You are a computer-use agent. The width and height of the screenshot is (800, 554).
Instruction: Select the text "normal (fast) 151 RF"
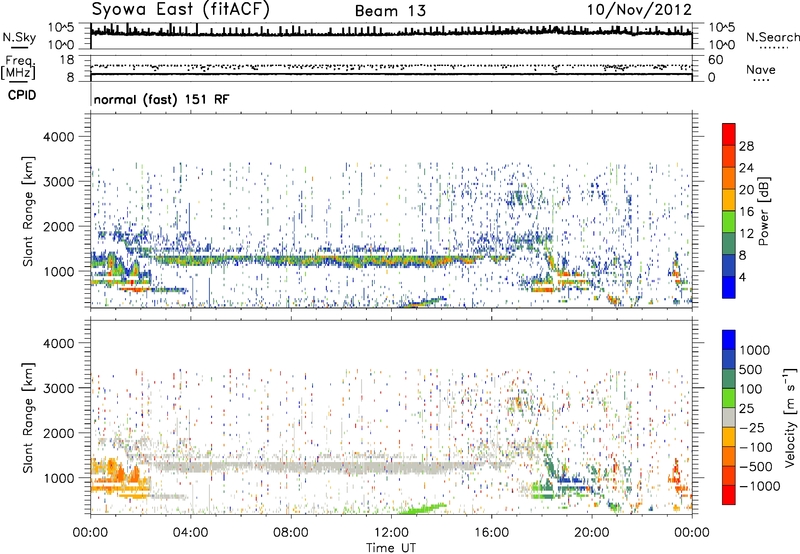click(162, 99)
